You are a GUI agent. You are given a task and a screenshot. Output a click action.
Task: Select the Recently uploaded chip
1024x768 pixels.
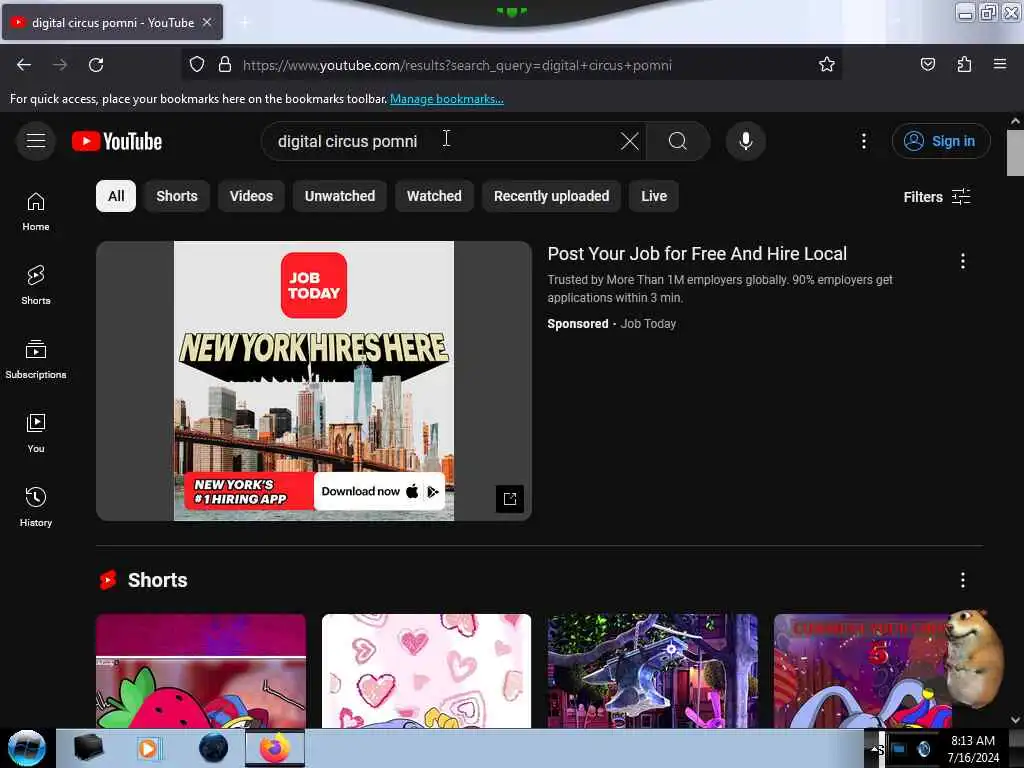click(552, 196)
